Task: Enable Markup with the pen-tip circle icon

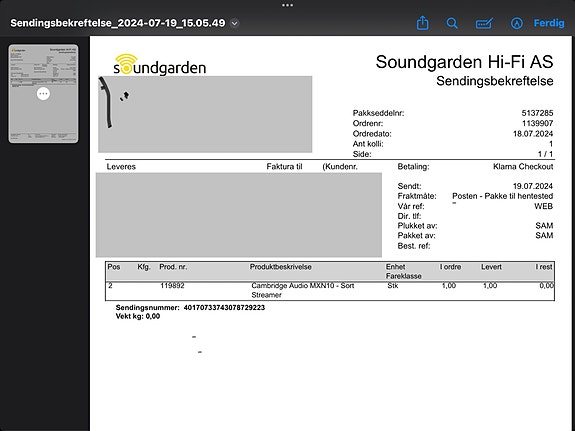Action: point(517,23)
